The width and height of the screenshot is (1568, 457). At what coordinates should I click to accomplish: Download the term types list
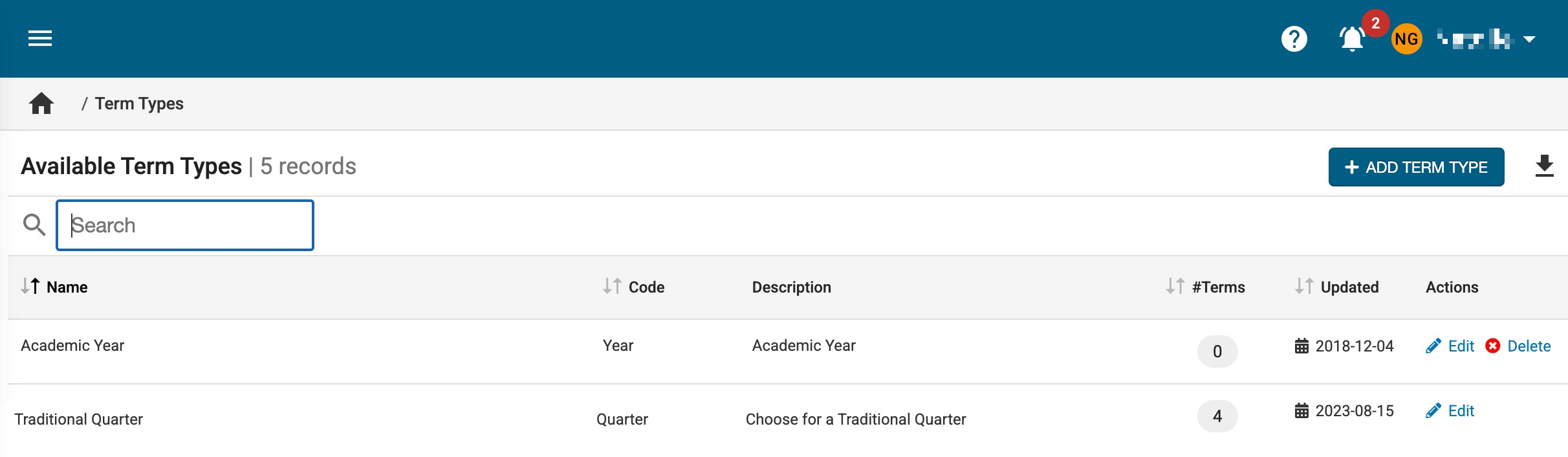coord(1544,166)
